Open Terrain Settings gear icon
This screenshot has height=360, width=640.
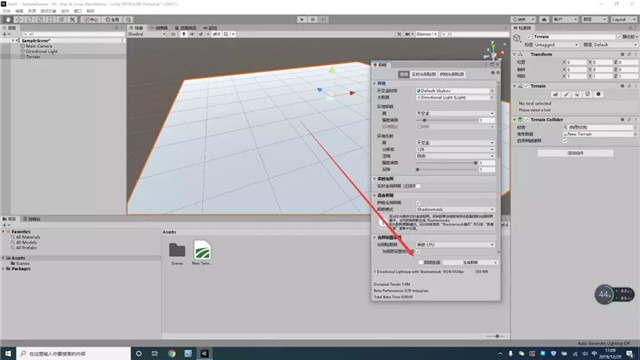click(598, 94)
